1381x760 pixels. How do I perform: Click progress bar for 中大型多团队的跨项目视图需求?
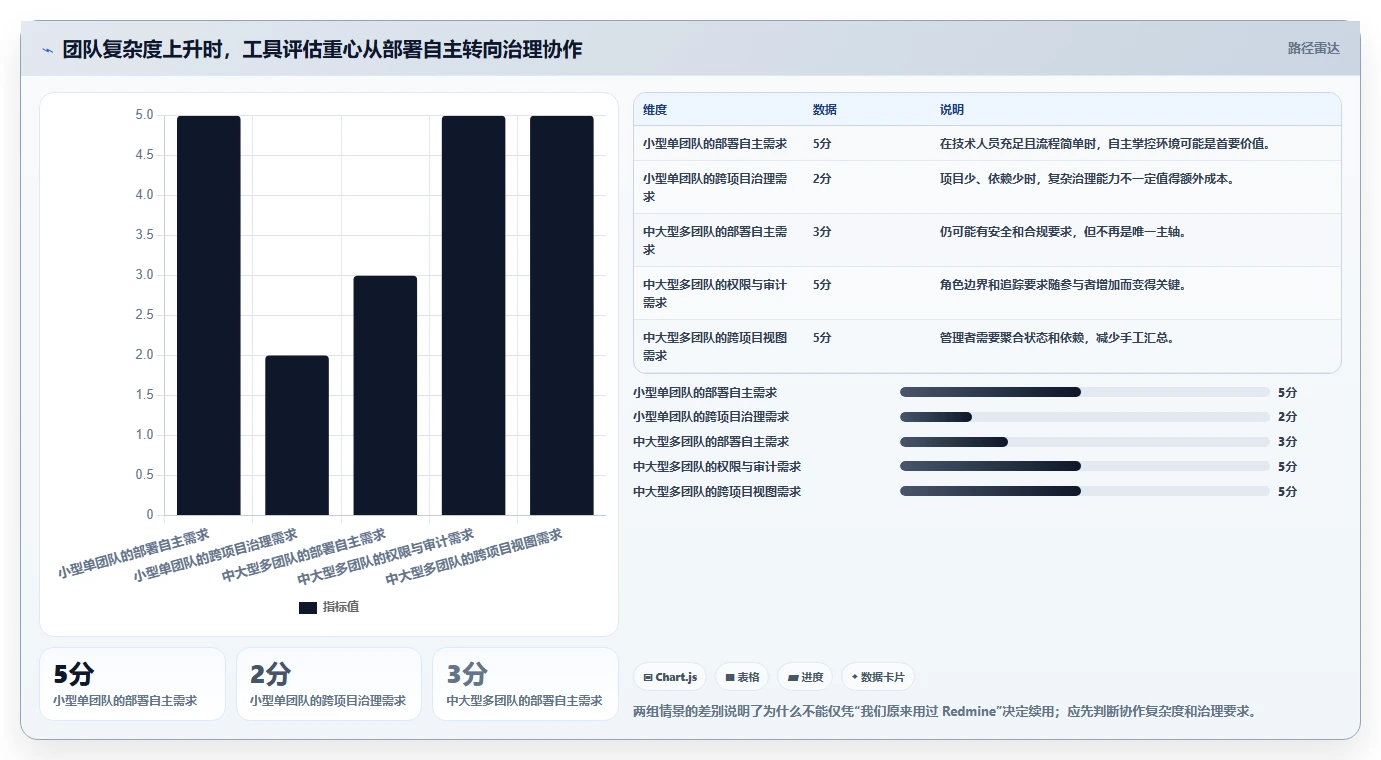click(1085, 491)
